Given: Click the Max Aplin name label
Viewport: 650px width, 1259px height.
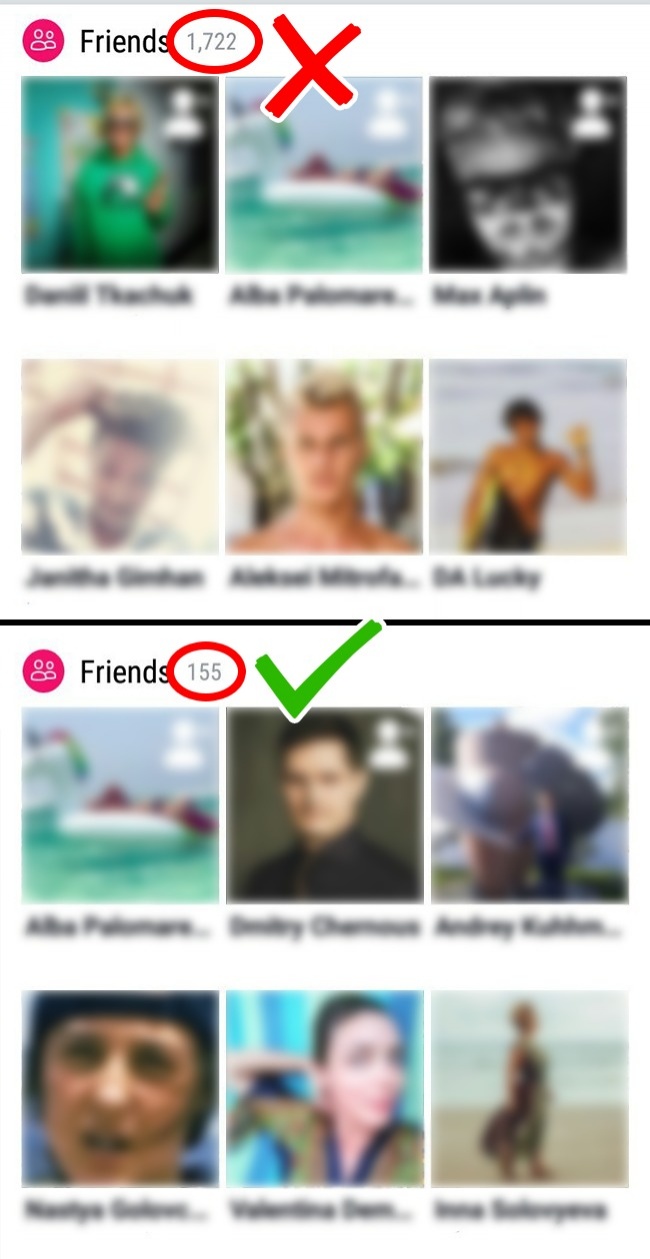Looking at the screenshot, I should (490, 297).
